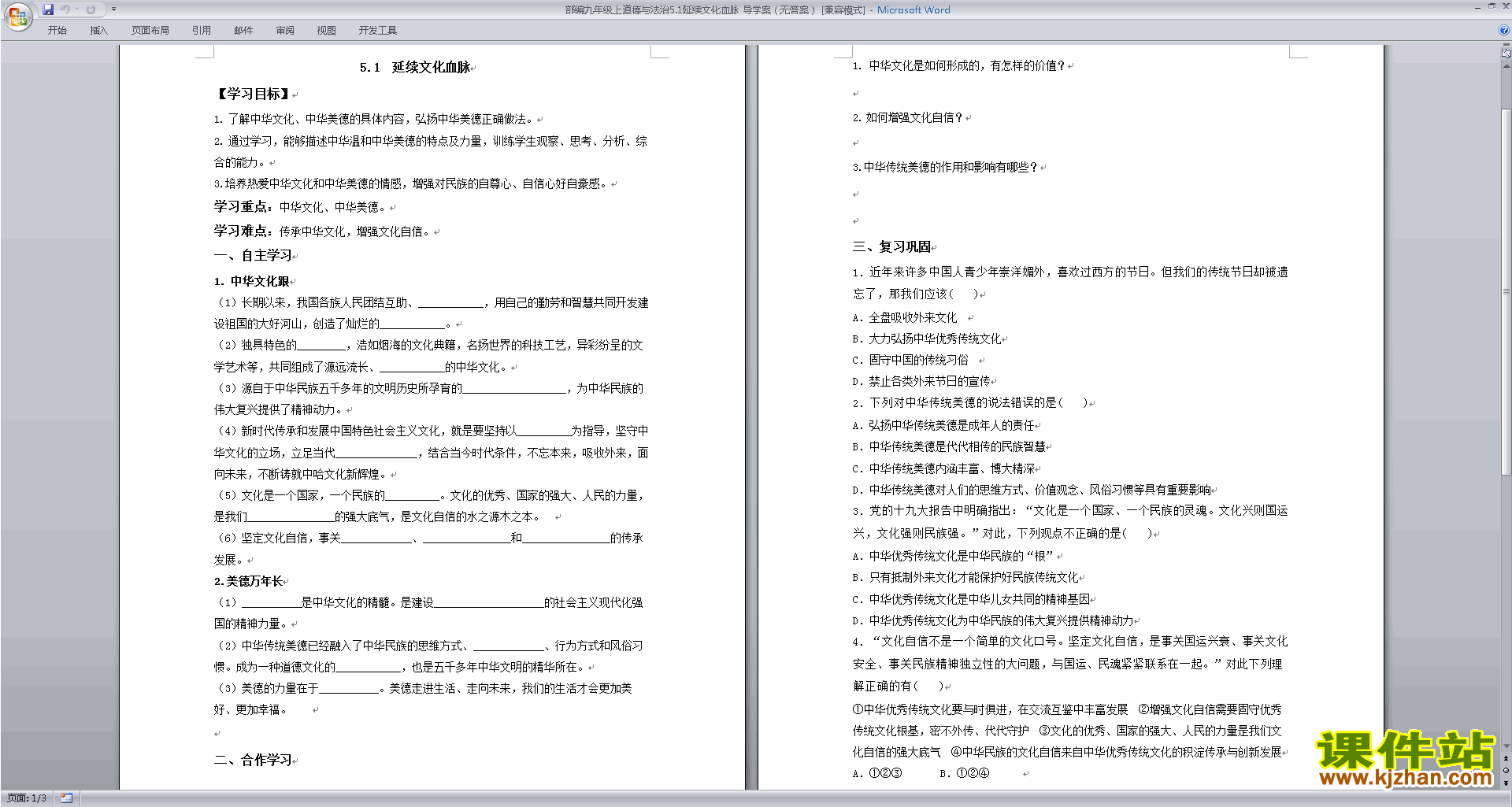Click the vertical scrollbar down arrow

[x=1506, y=746]
